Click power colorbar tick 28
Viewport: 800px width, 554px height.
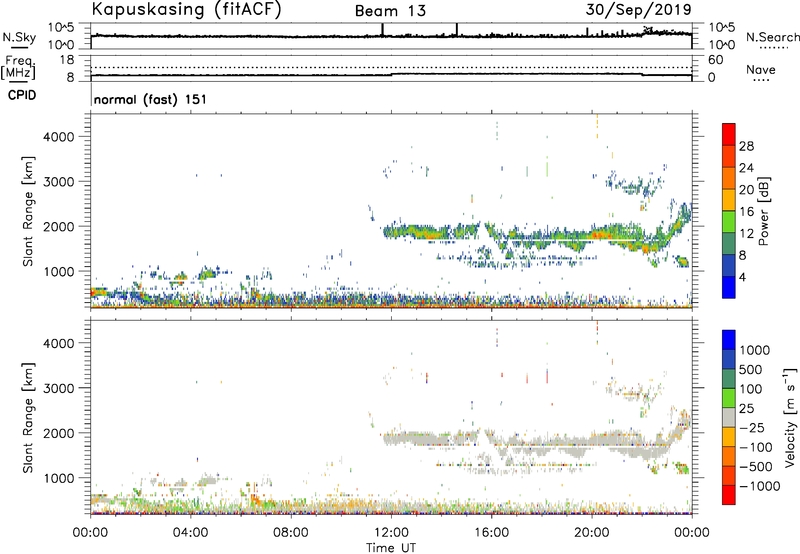(746, 146)
